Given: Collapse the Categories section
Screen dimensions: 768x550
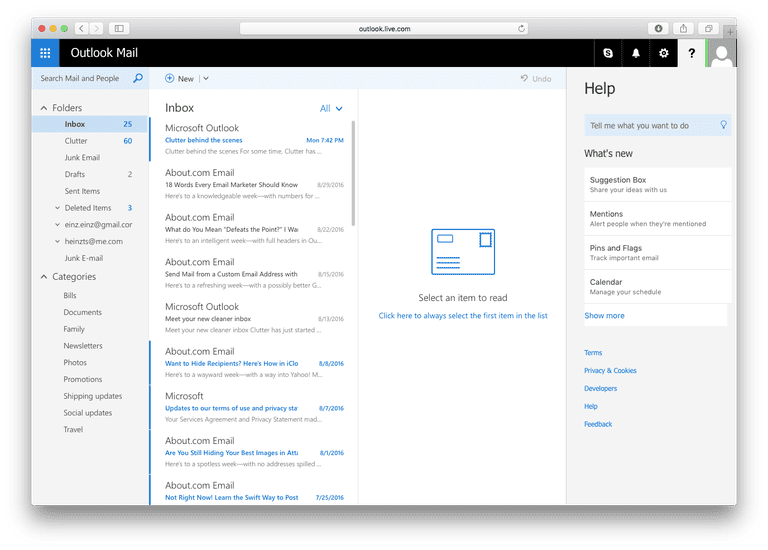Looking at the screenshot, I should coord(44,277).
